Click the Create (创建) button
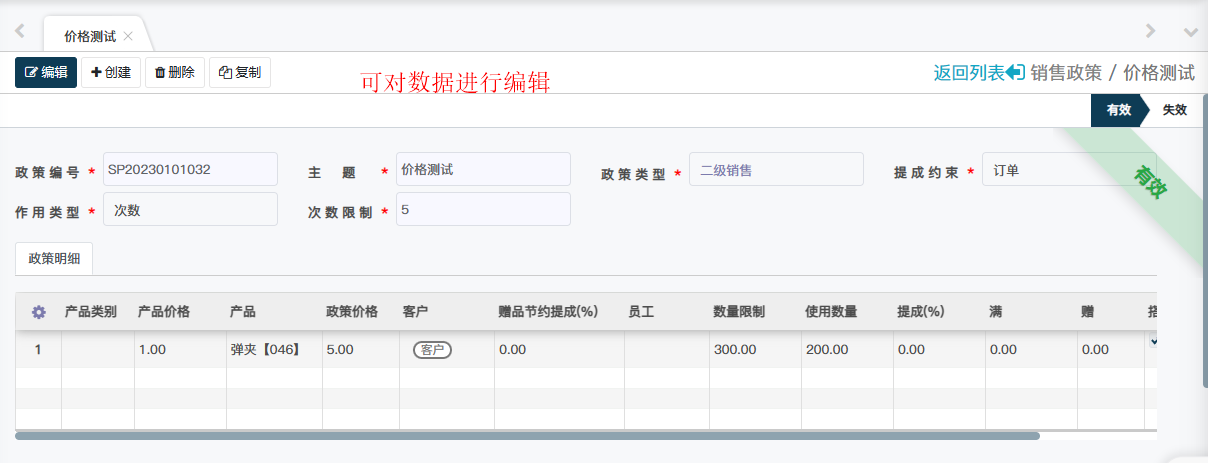This screenshot has width=1208, height=463. [111, 72]
